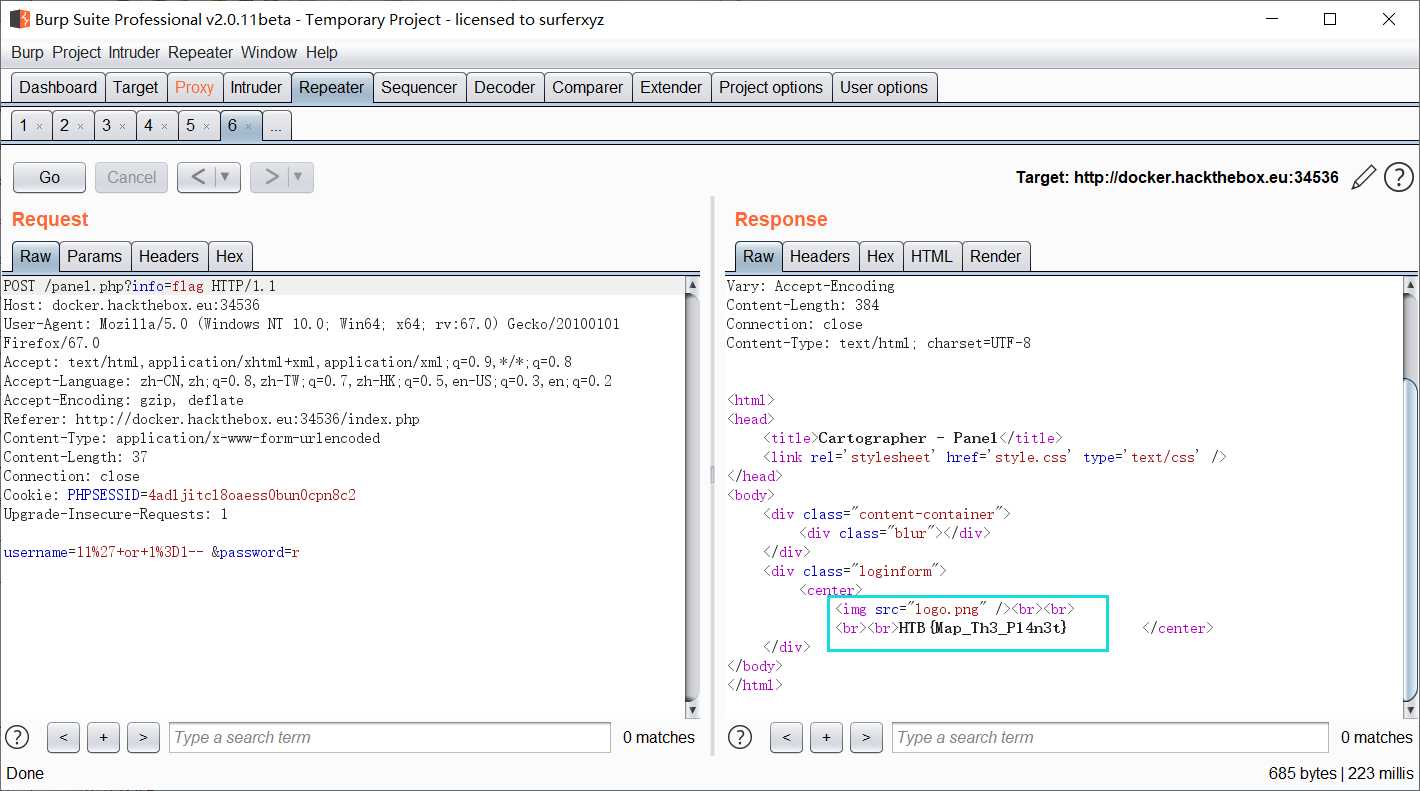
Task: Show response Headers view
Action: pos(819,256)
